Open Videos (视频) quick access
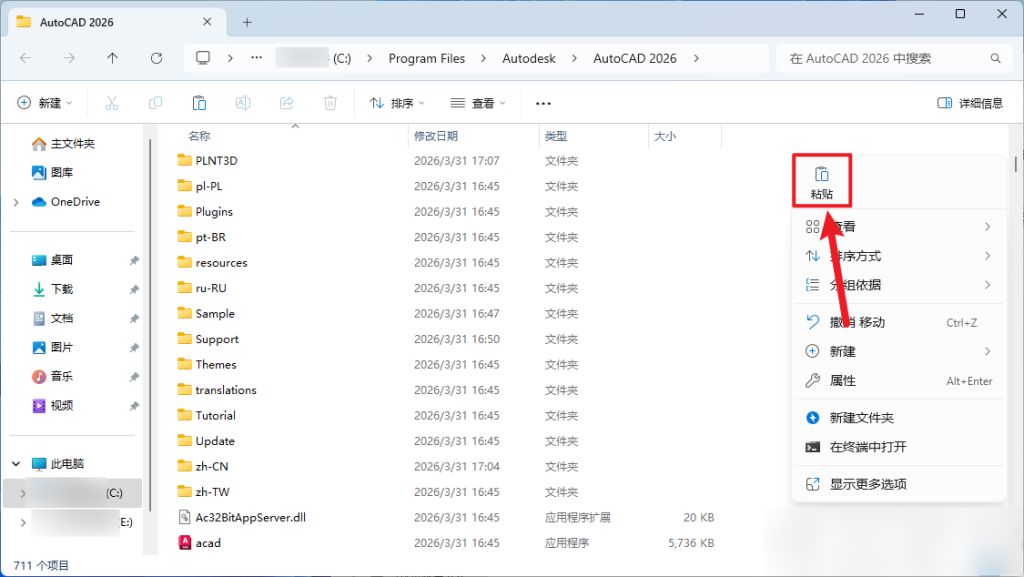This screenshot has height=577, width=1024. point(52,405)
